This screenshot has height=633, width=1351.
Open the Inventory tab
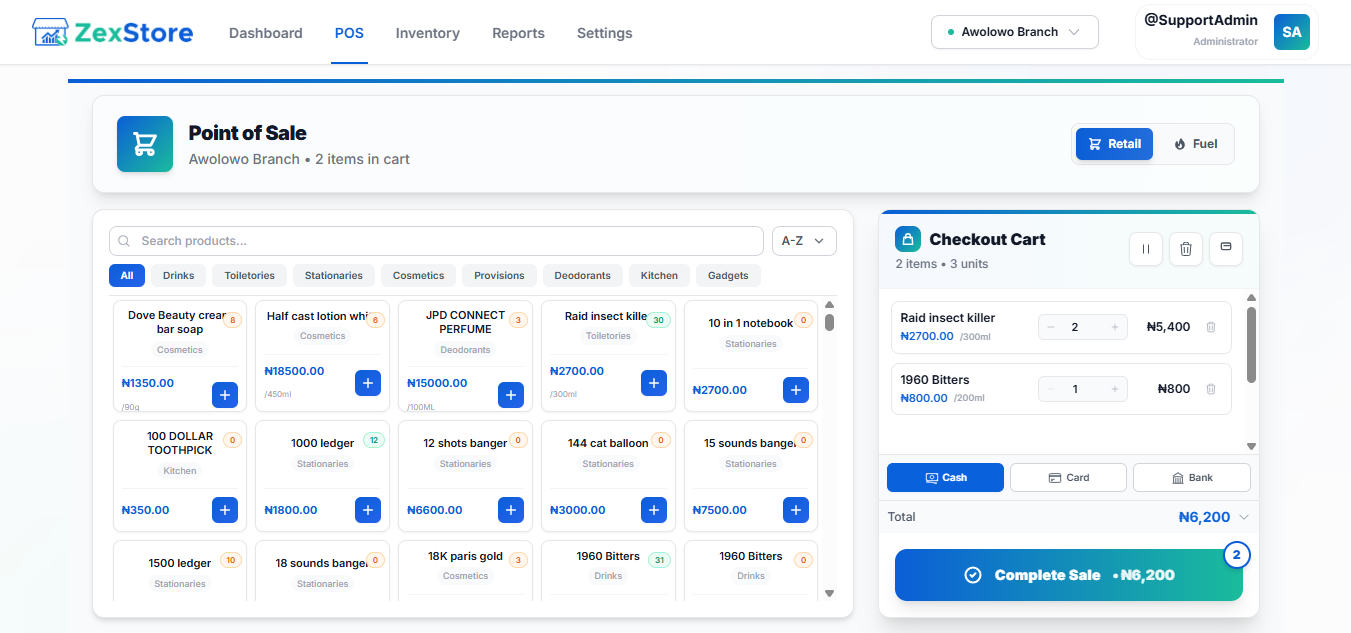[x=428, y=33]
